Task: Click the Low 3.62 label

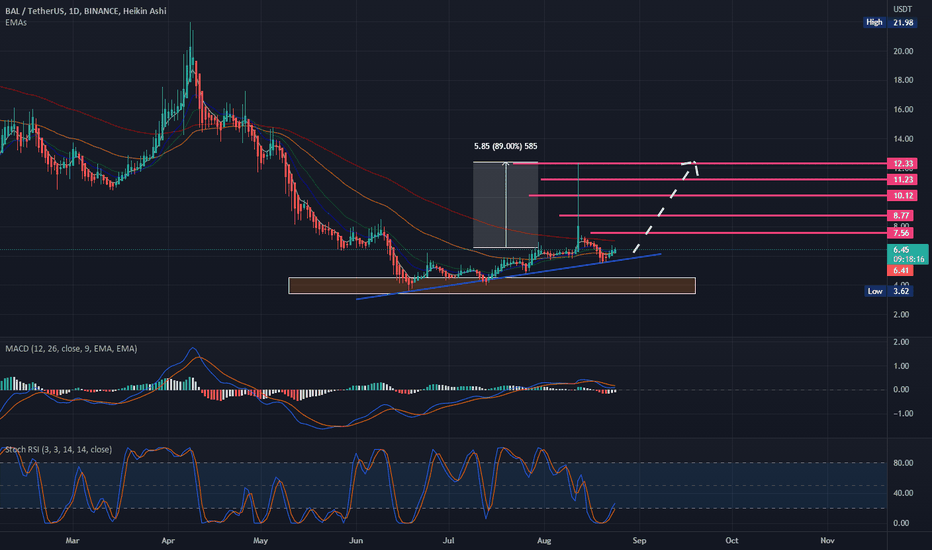Action: point(889,291)
